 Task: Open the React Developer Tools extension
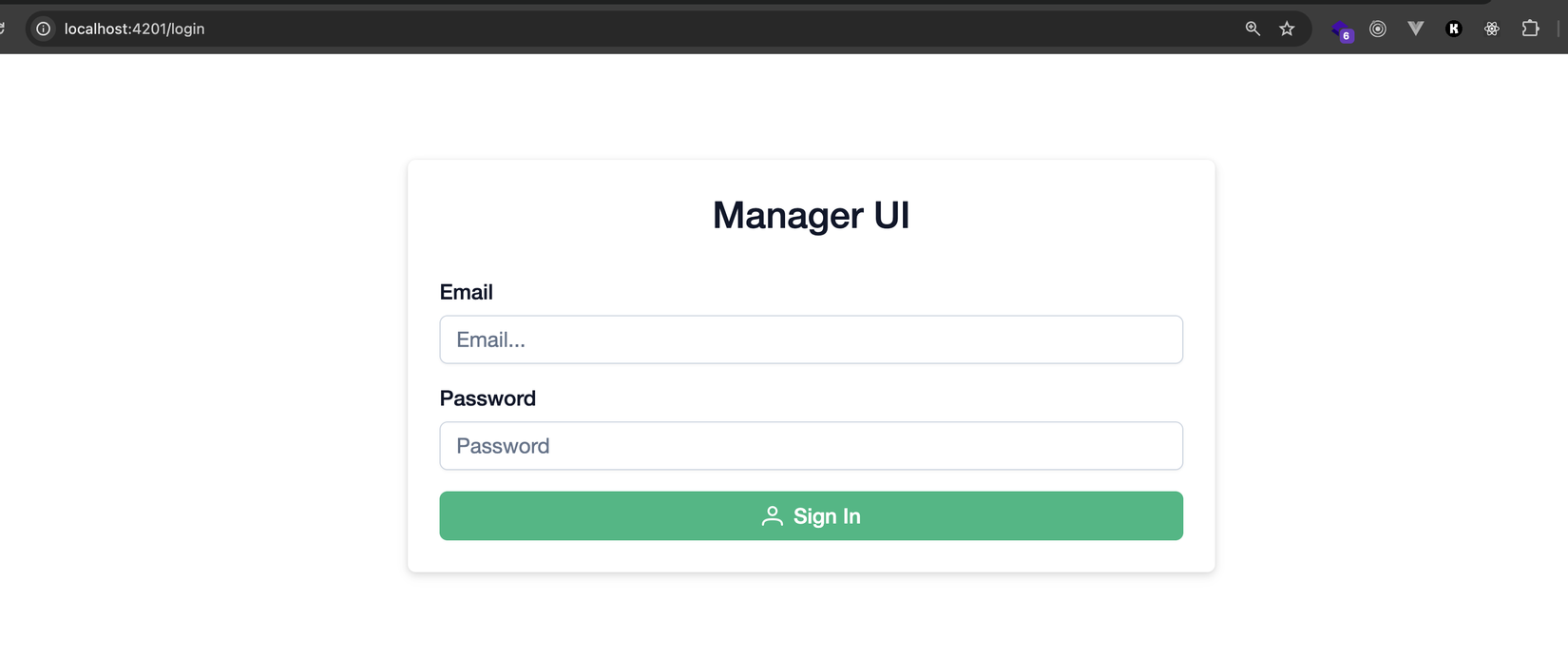pos(1491,29)
